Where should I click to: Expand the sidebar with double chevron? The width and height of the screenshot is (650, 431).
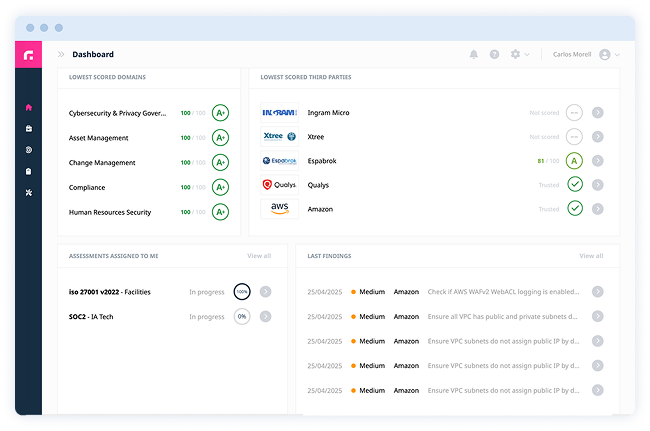click(61, 55)
